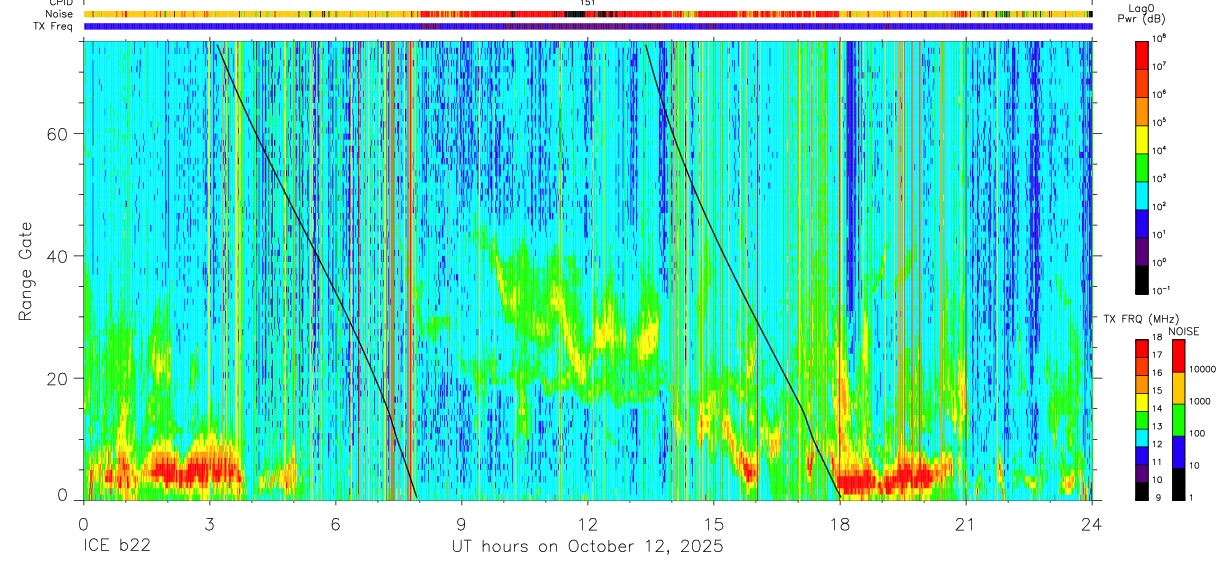Click the 10000 label on the NOISE legend
The image size is (1228, 567).
(x=1204, y=368)
